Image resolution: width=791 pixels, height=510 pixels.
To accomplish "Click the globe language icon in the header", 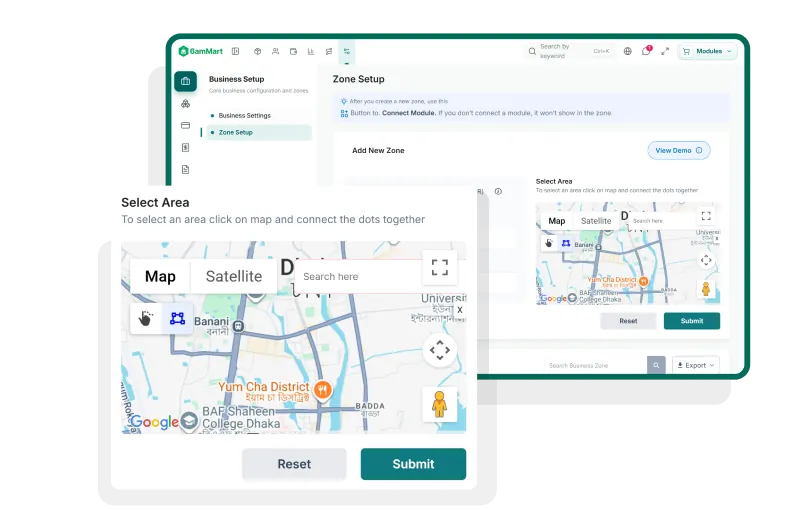I will tap(628, 51).
